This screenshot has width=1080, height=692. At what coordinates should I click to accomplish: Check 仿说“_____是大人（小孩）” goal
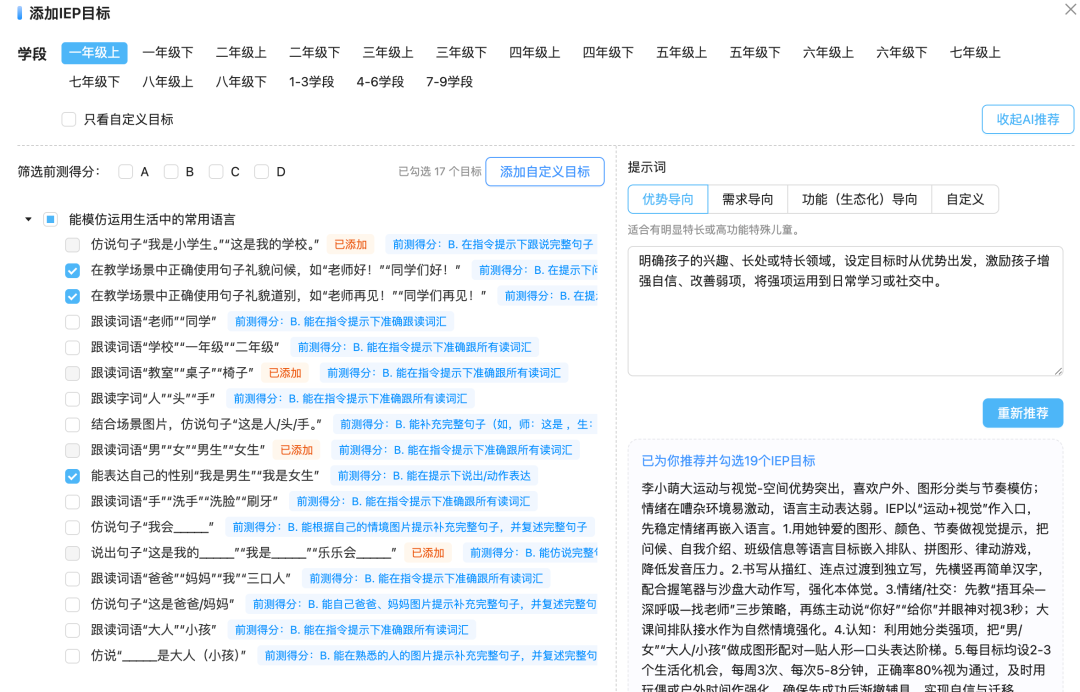72,656
